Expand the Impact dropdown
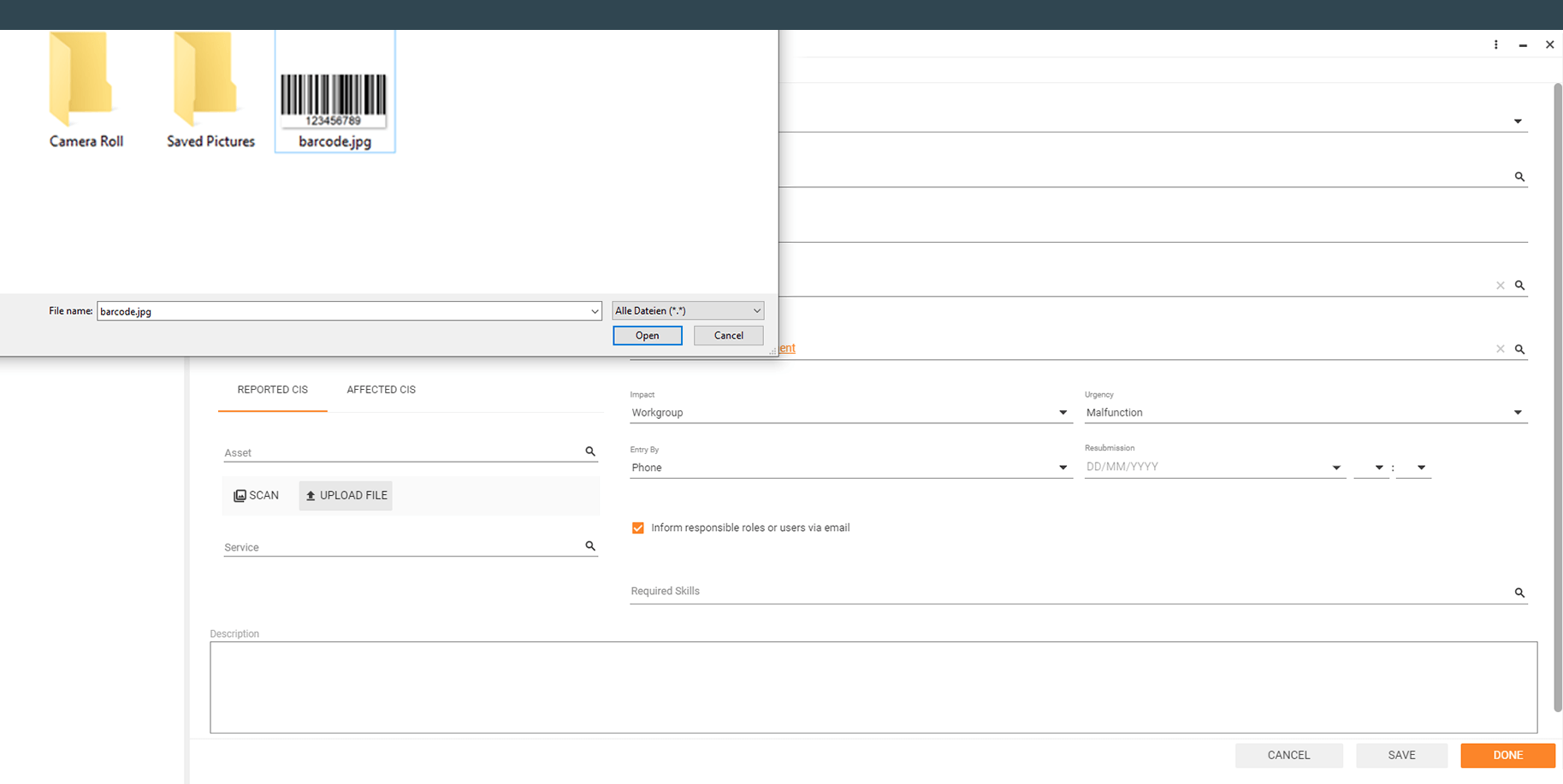The width and height of the screenshot is (1563, 784). (x=1063, y=413)
